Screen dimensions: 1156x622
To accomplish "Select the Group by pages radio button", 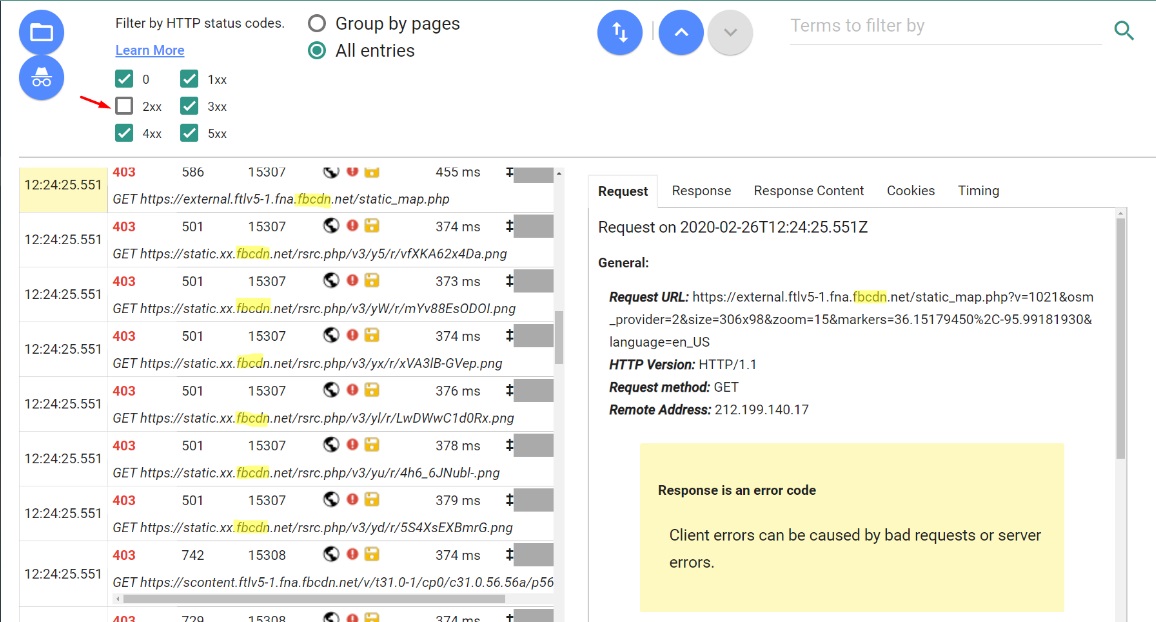I will pos(316,23).
